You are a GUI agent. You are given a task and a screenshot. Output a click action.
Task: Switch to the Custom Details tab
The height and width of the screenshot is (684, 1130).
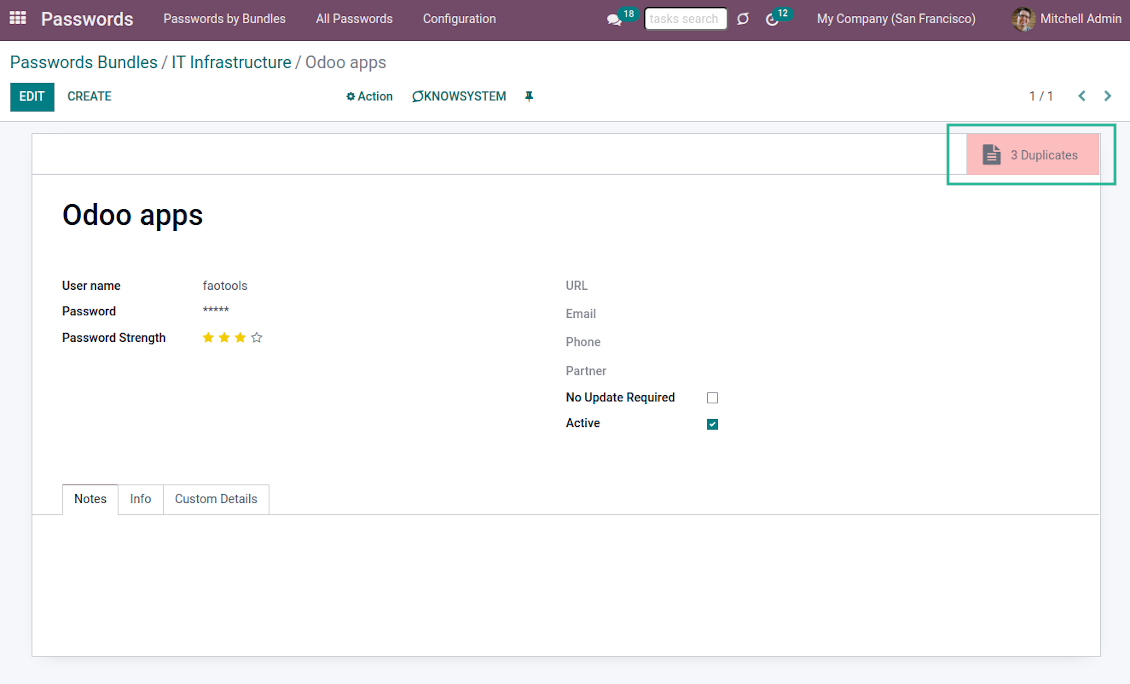[x=216, y=499]
